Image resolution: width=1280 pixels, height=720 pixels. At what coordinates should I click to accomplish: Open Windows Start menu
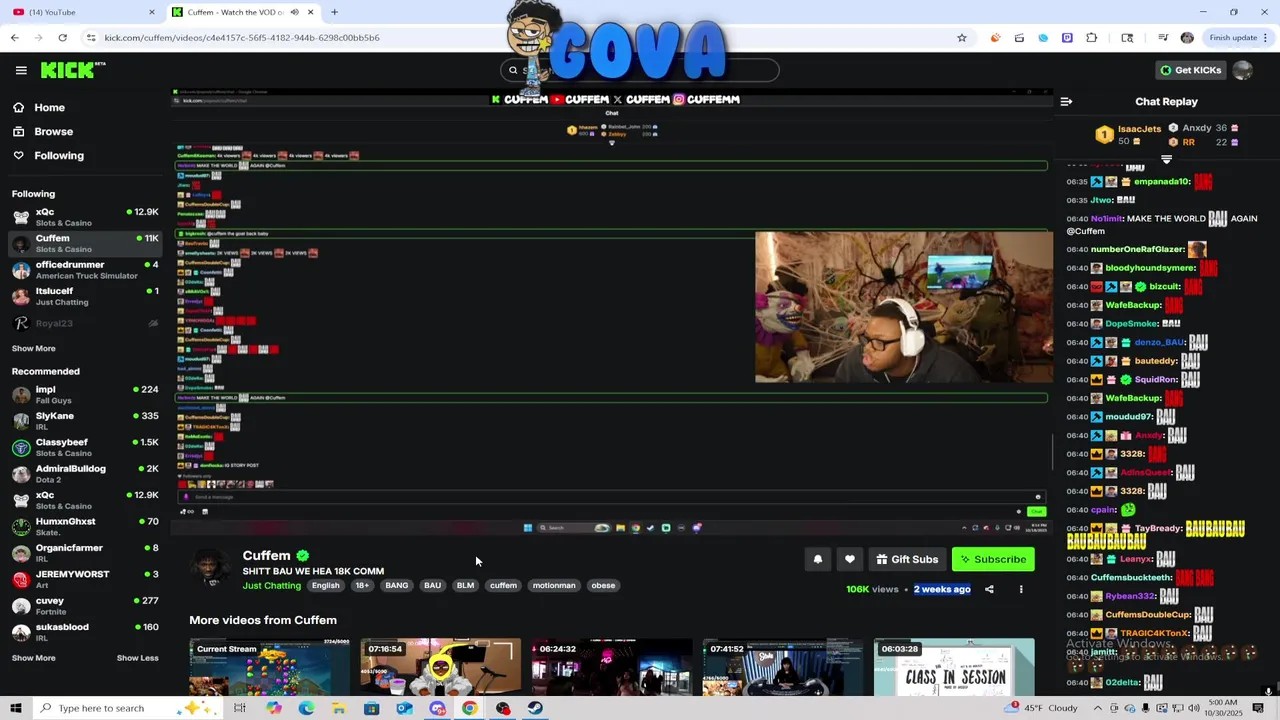(15, 708)
